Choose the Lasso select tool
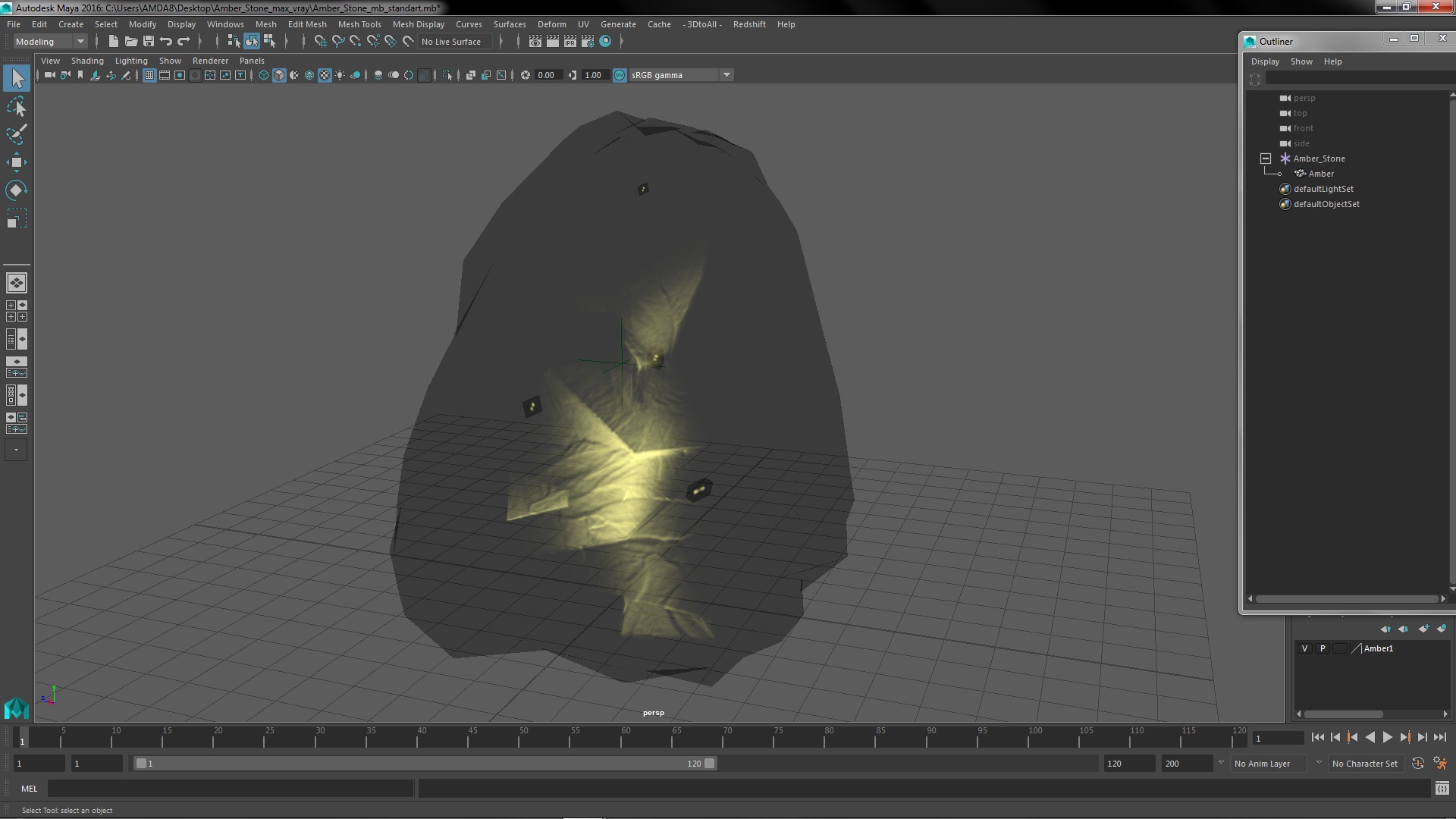Screen dimensions: 1456x819 pos(17,107)
